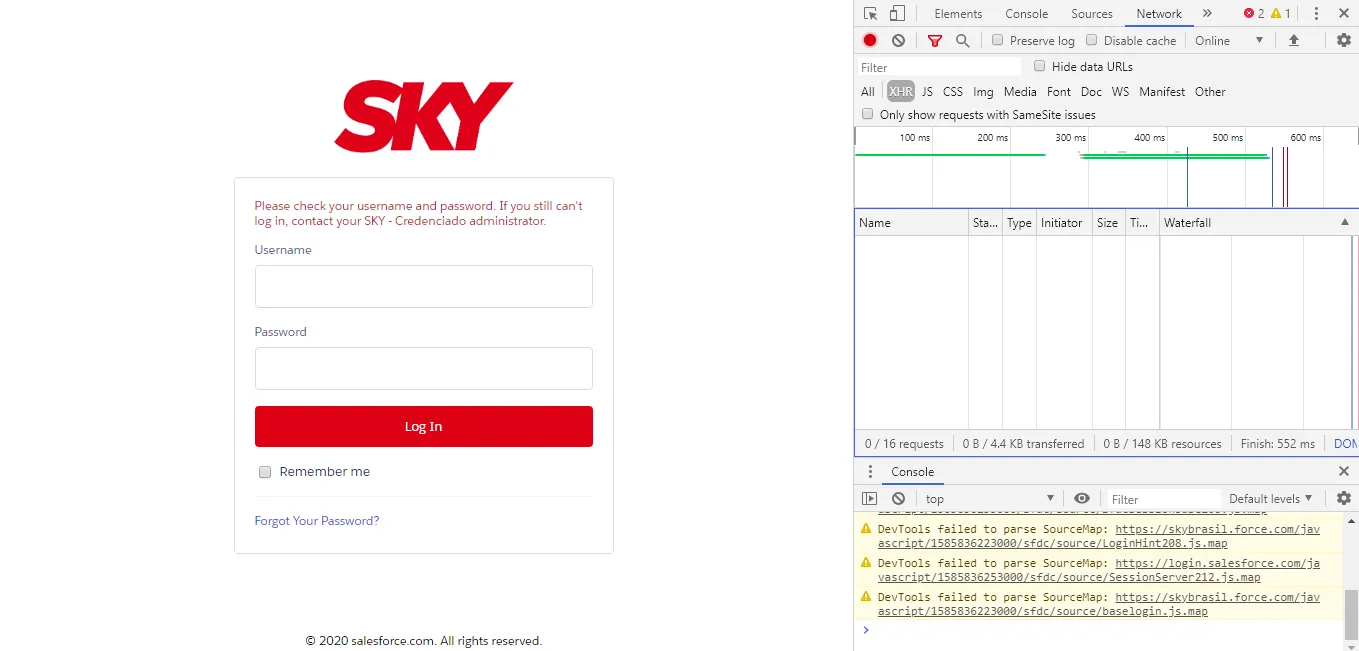Open network search with the magnifier icon
Image resolution: width=1359 pixels, height=651 pixels.
coord(962,41)
